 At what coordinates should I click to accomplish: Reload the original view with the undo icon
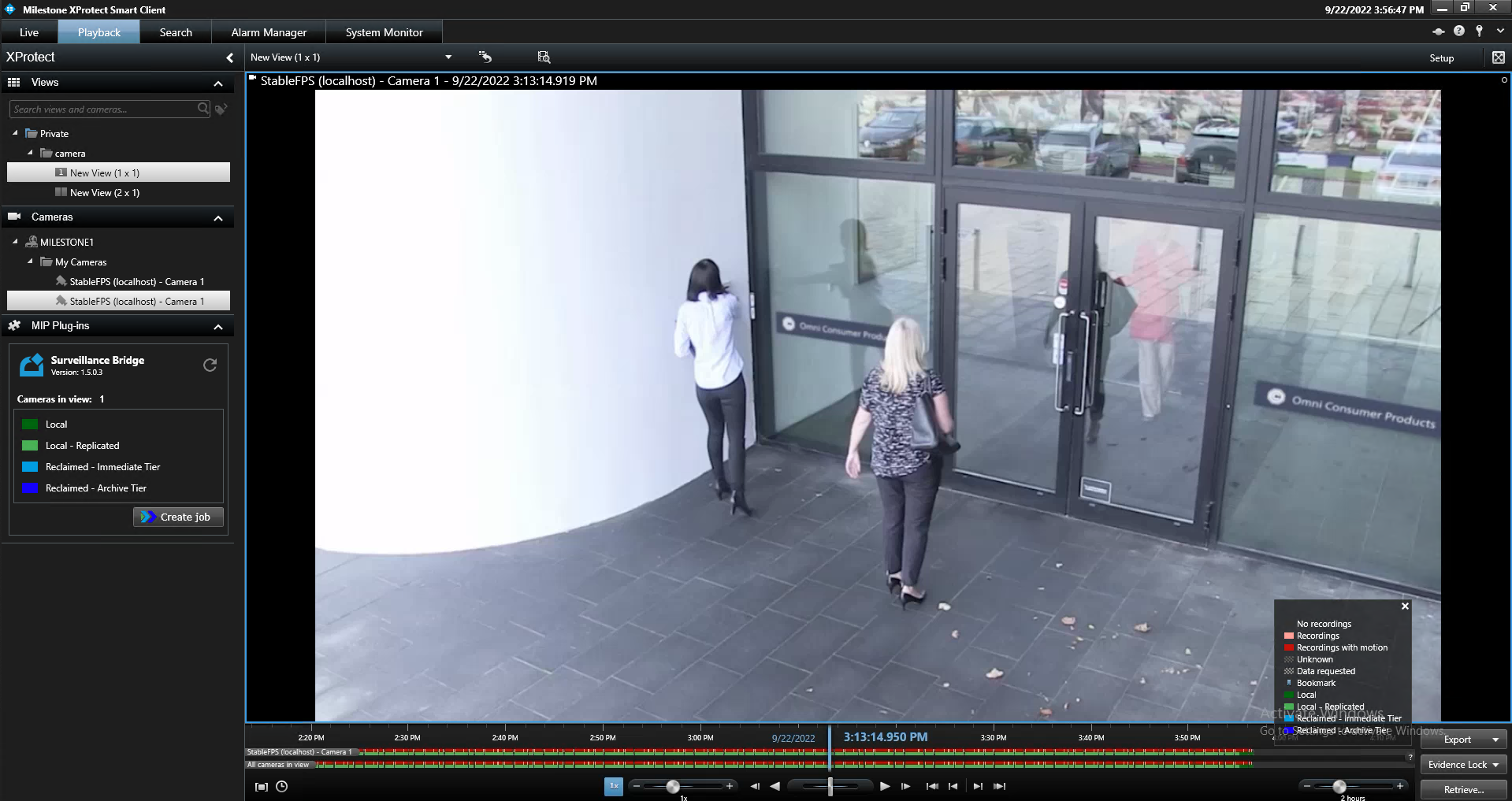(x=485, y=57)
